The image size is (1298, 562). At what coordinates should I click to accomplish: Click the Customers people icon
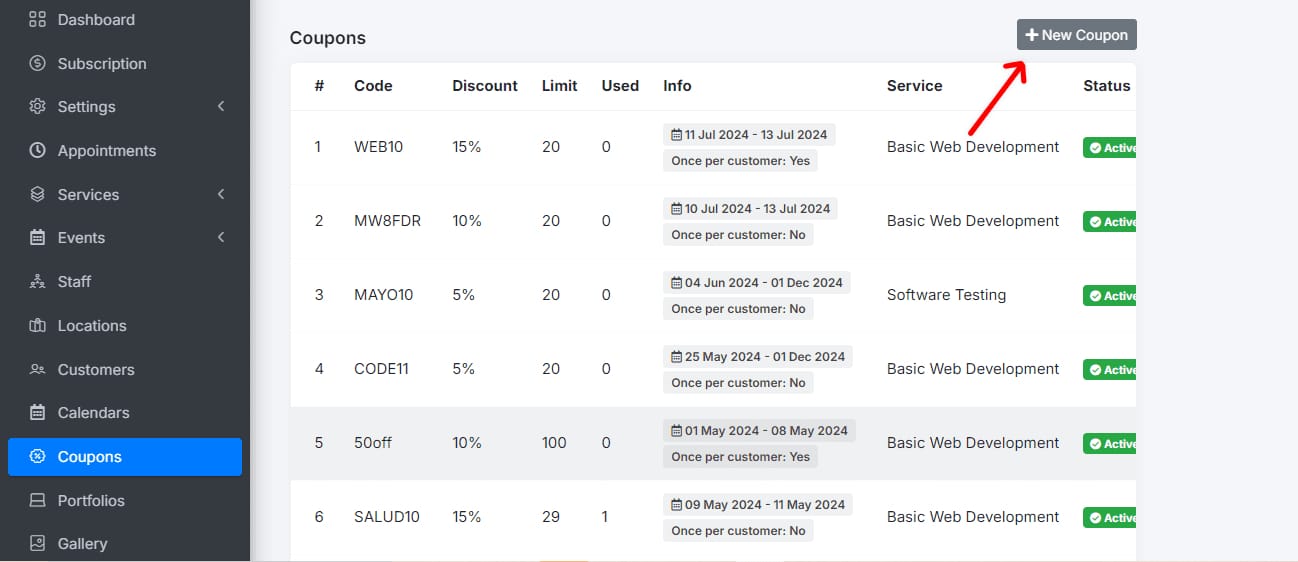click(x=38, y=370)
